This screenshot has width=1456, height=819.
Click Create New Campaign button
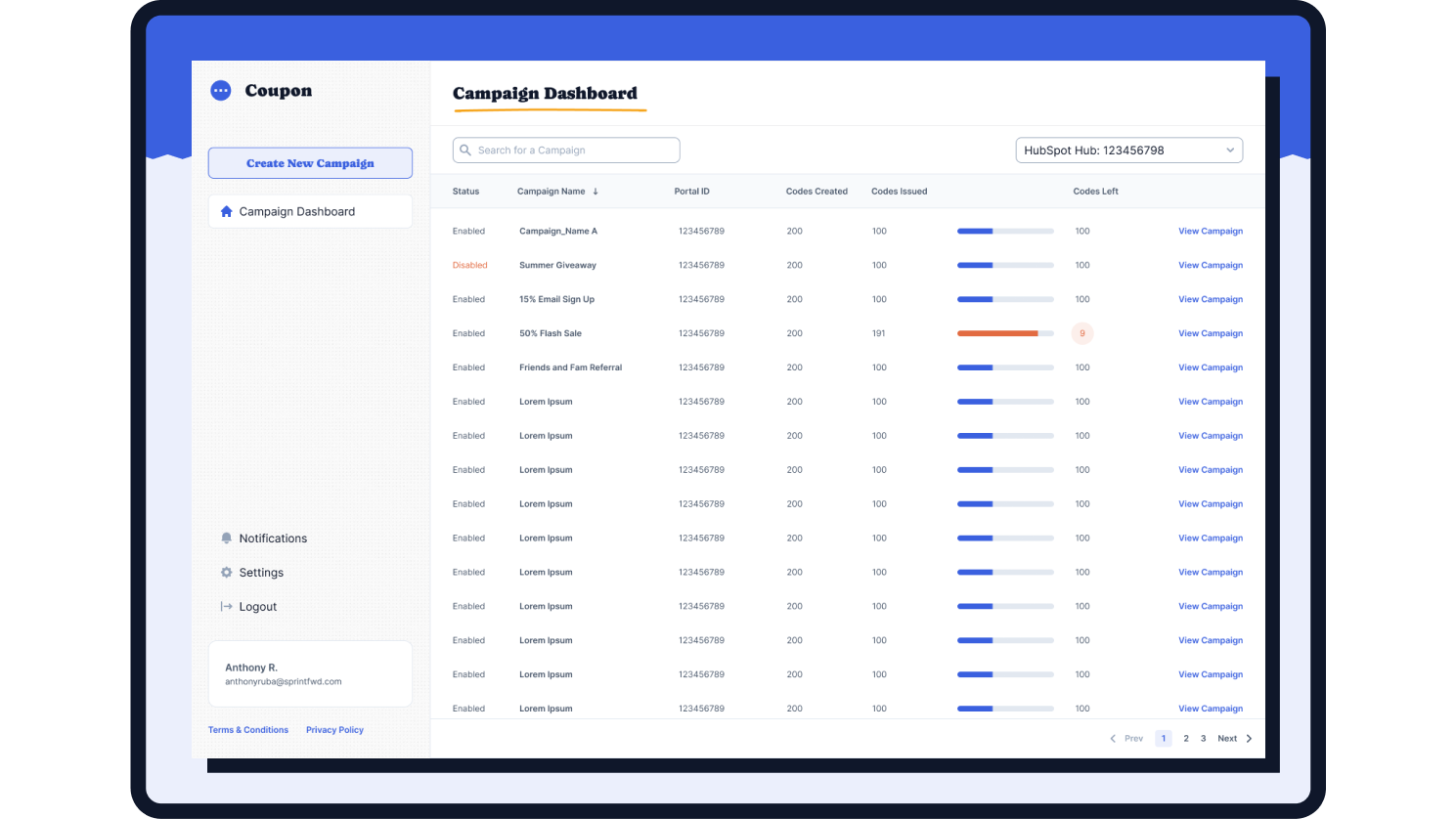pyautogui.click(x=310, y=163)
